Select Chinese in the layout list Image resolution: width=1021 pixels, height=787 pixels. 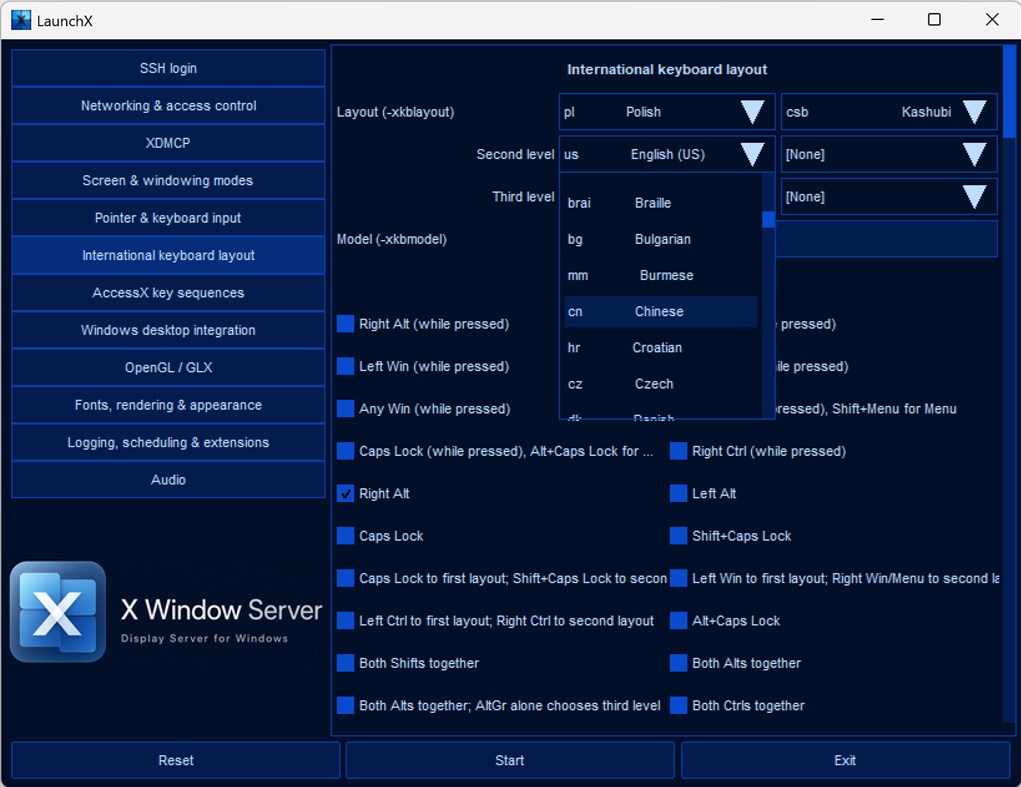660,312
